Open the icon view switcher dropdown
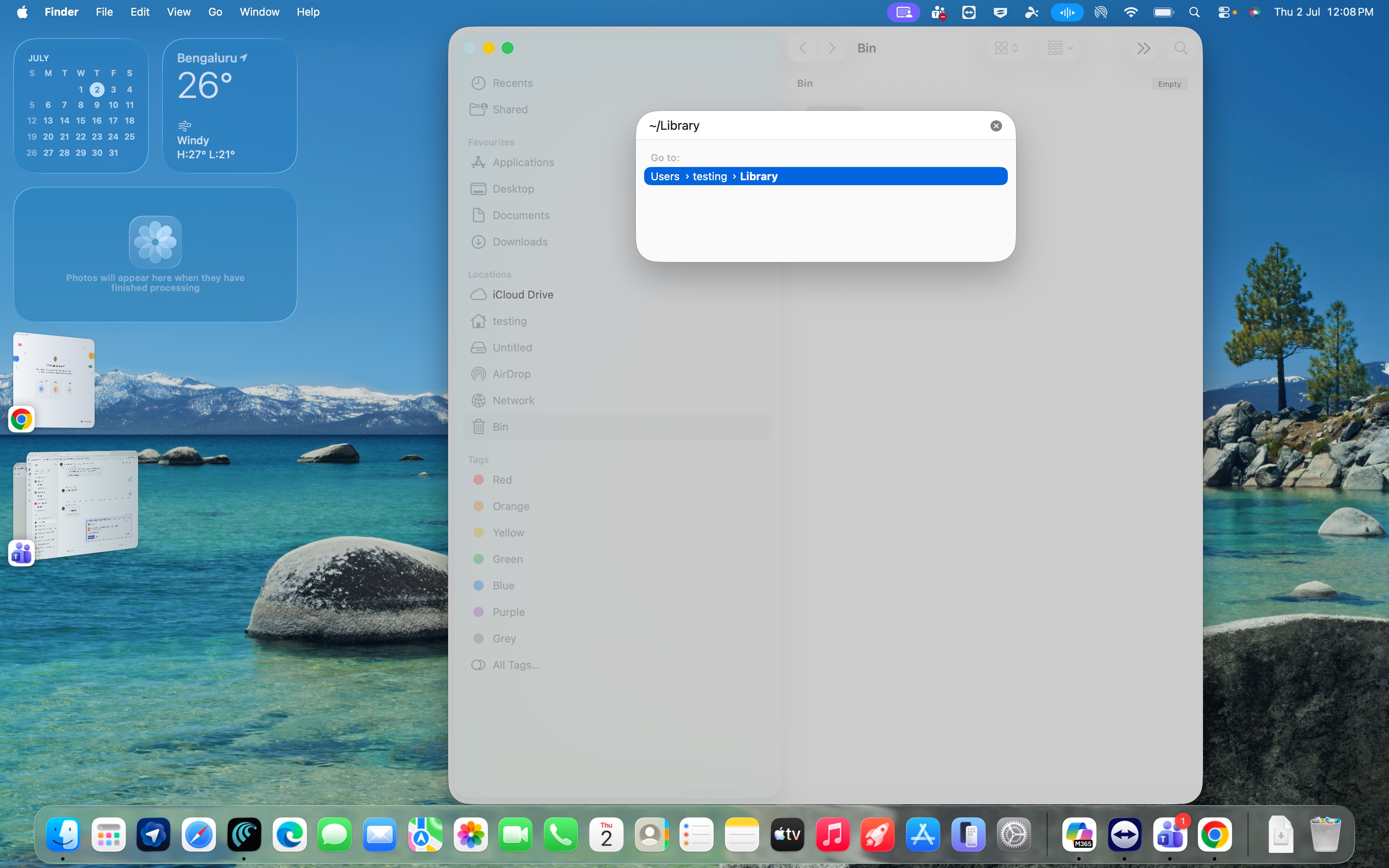The width and height of the screenshot is (1389, 868). tap(1006, 48)
